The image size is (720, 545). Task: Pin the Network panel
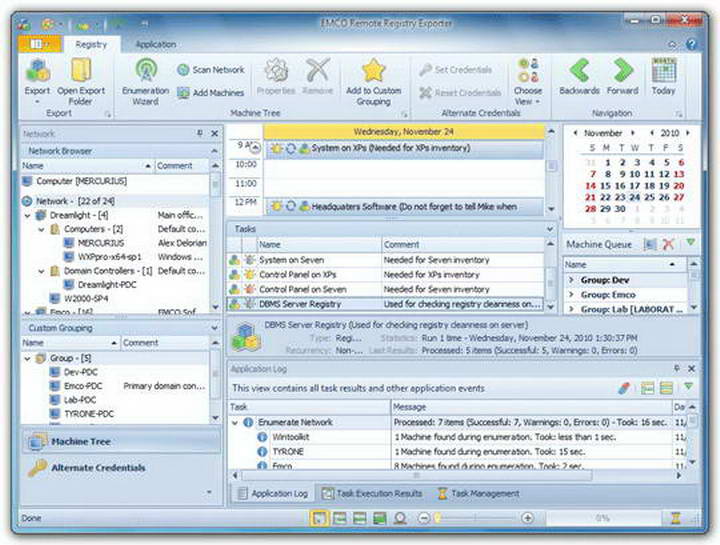[200, 133]
